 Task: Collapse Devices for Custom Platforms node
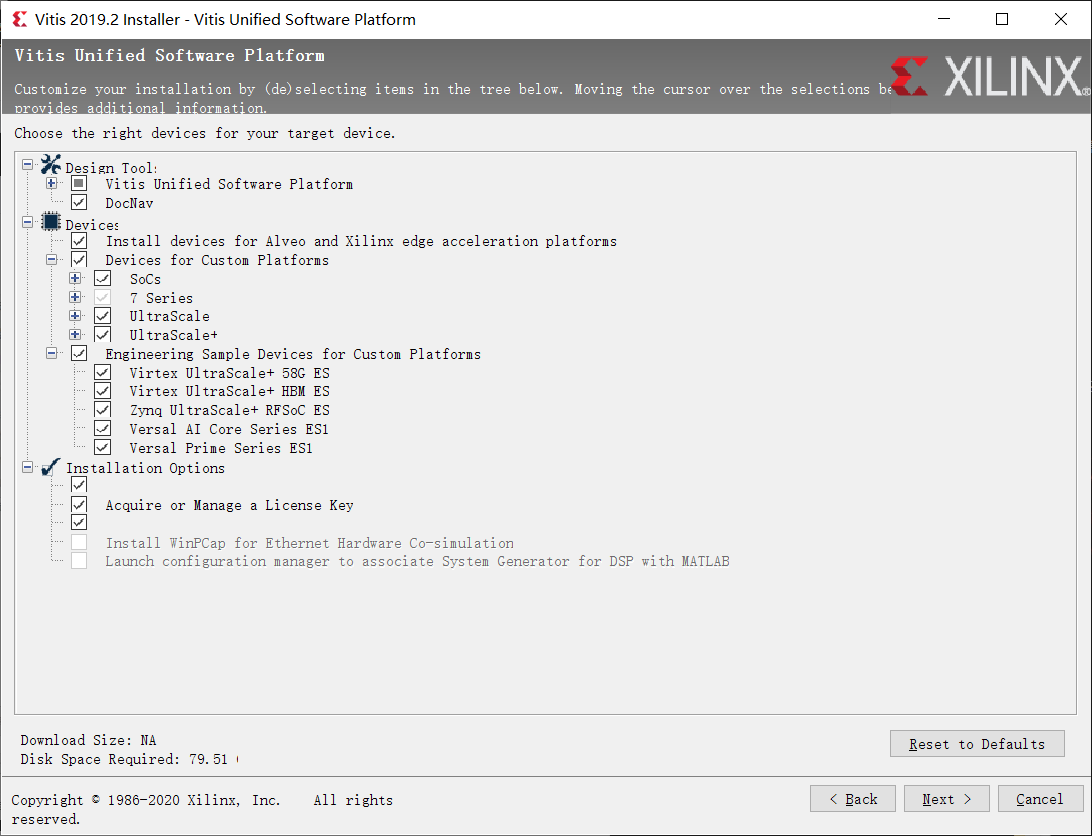pos(52,260)
